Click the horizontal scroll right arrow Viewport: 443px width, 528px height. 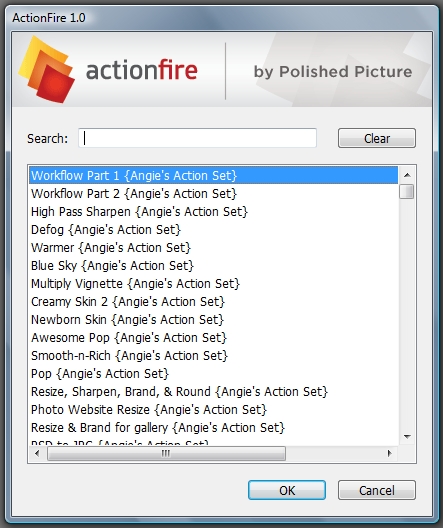pos(389,454)
